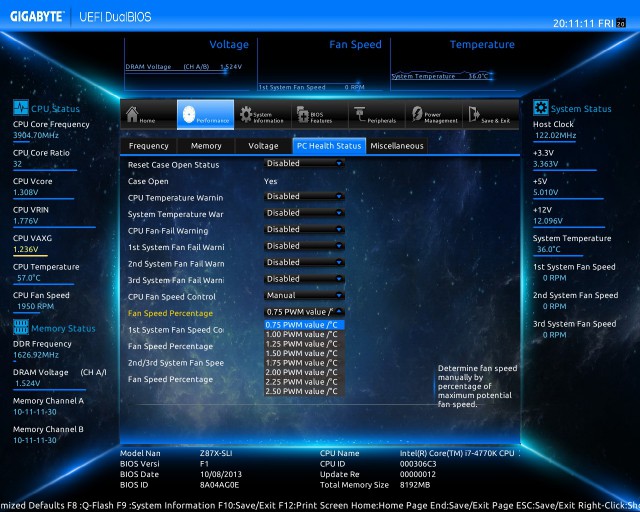640x512 pixels.
Task: Click the DRAM Voltage graph line
Action: (x=176, y=71)
